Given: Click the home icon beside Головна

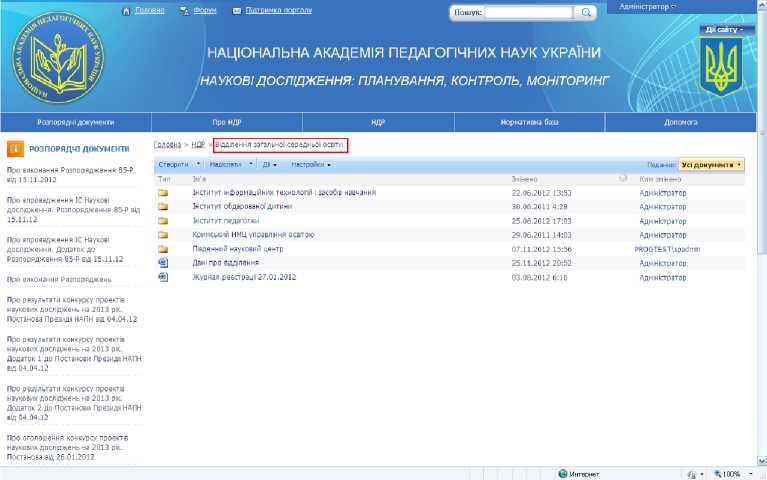Looking at the screenshot, I should click(x=126, y=11).
